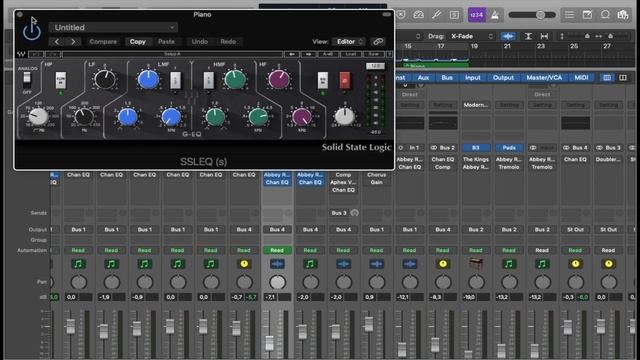The image size is (640, 360).
Task: Open the Drag X-Fade dropdown
Action: point(472,36)
